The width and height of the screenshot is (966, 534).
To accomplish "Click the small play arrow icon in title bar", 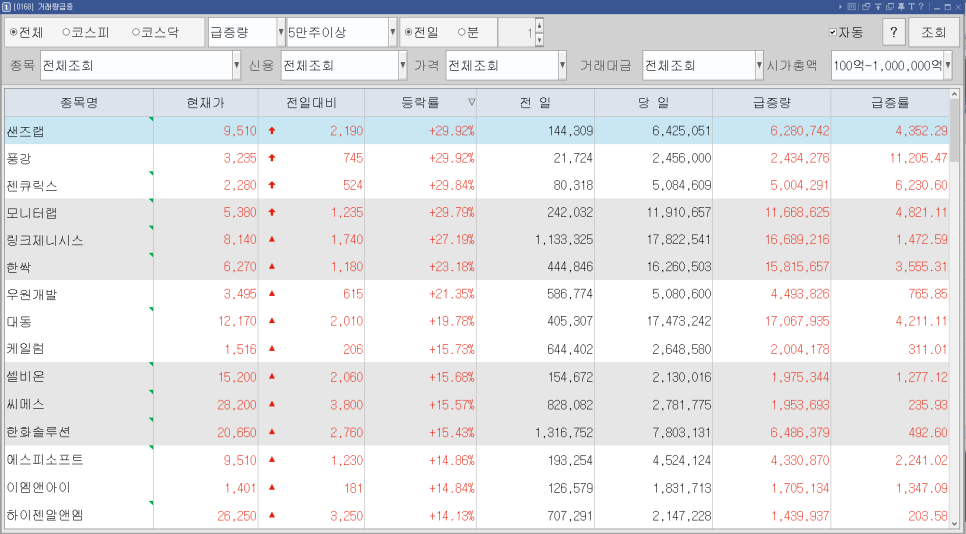I will (x=840, y=7).
